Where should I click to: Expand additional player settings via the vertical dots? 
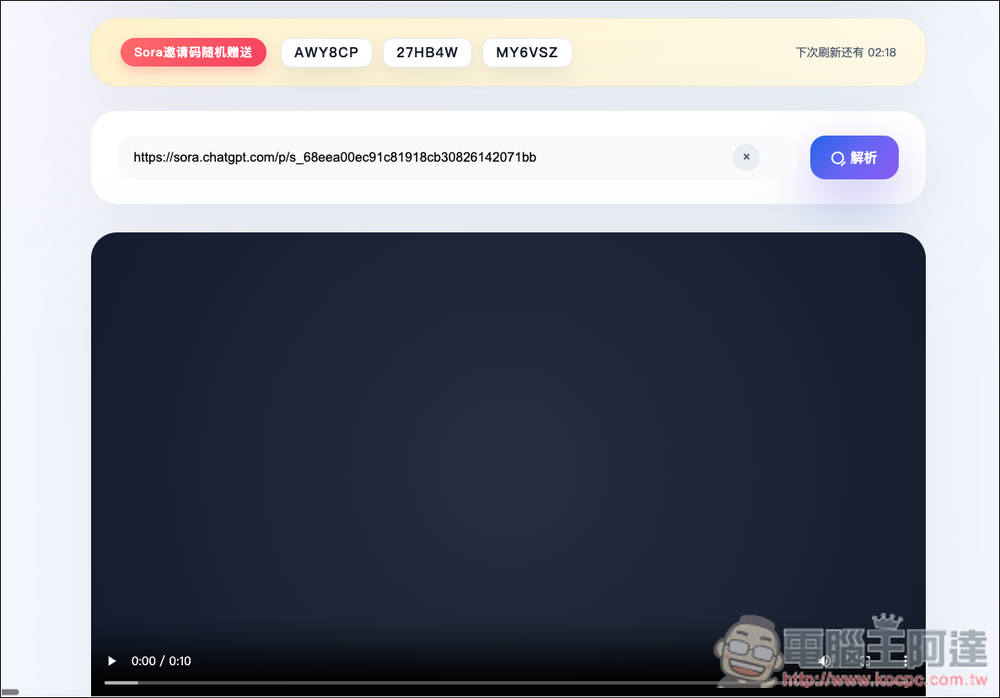tap(903, 661)
